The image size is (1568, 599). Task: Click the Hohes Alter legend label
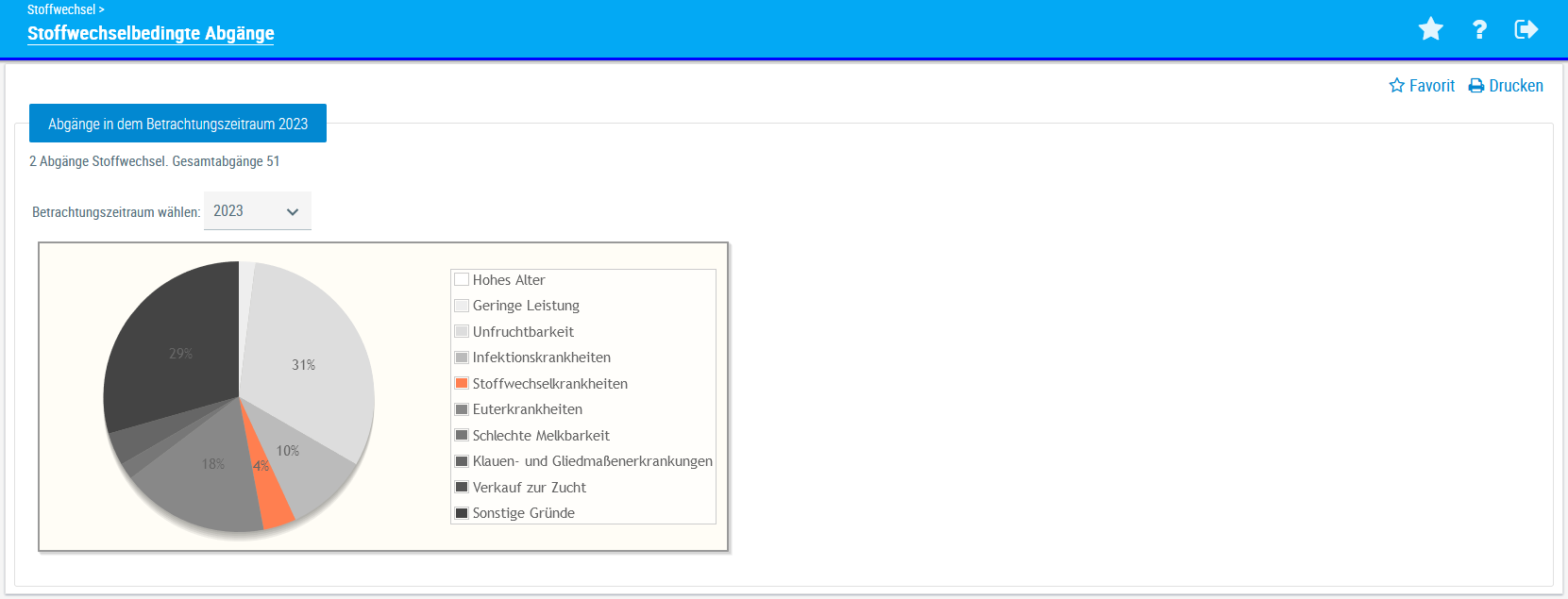coord(509,280)
